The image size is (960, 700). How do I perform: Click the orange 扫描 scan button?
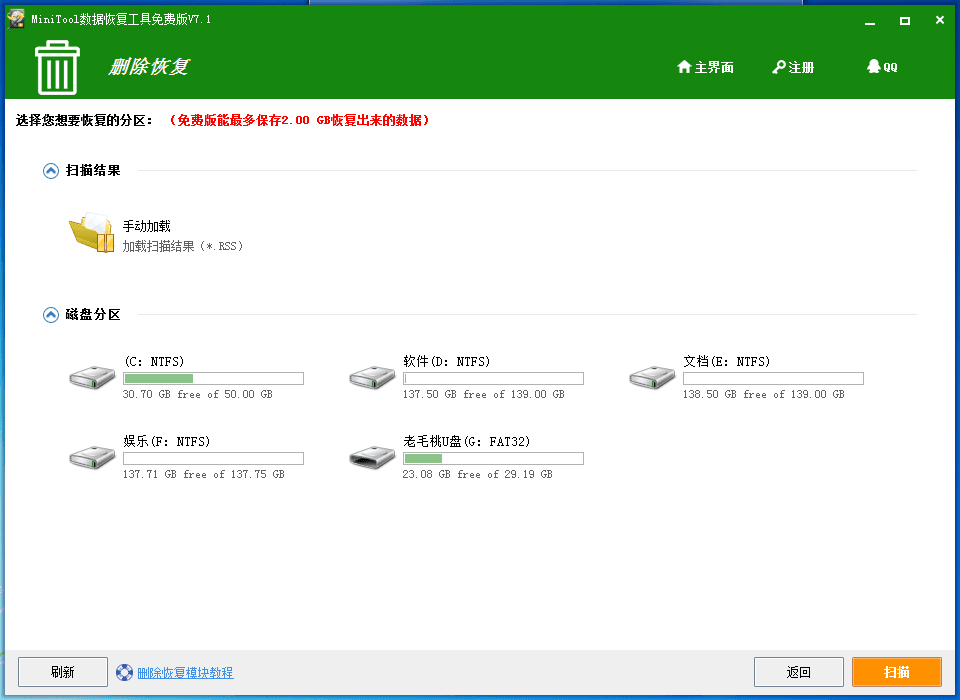897,672
